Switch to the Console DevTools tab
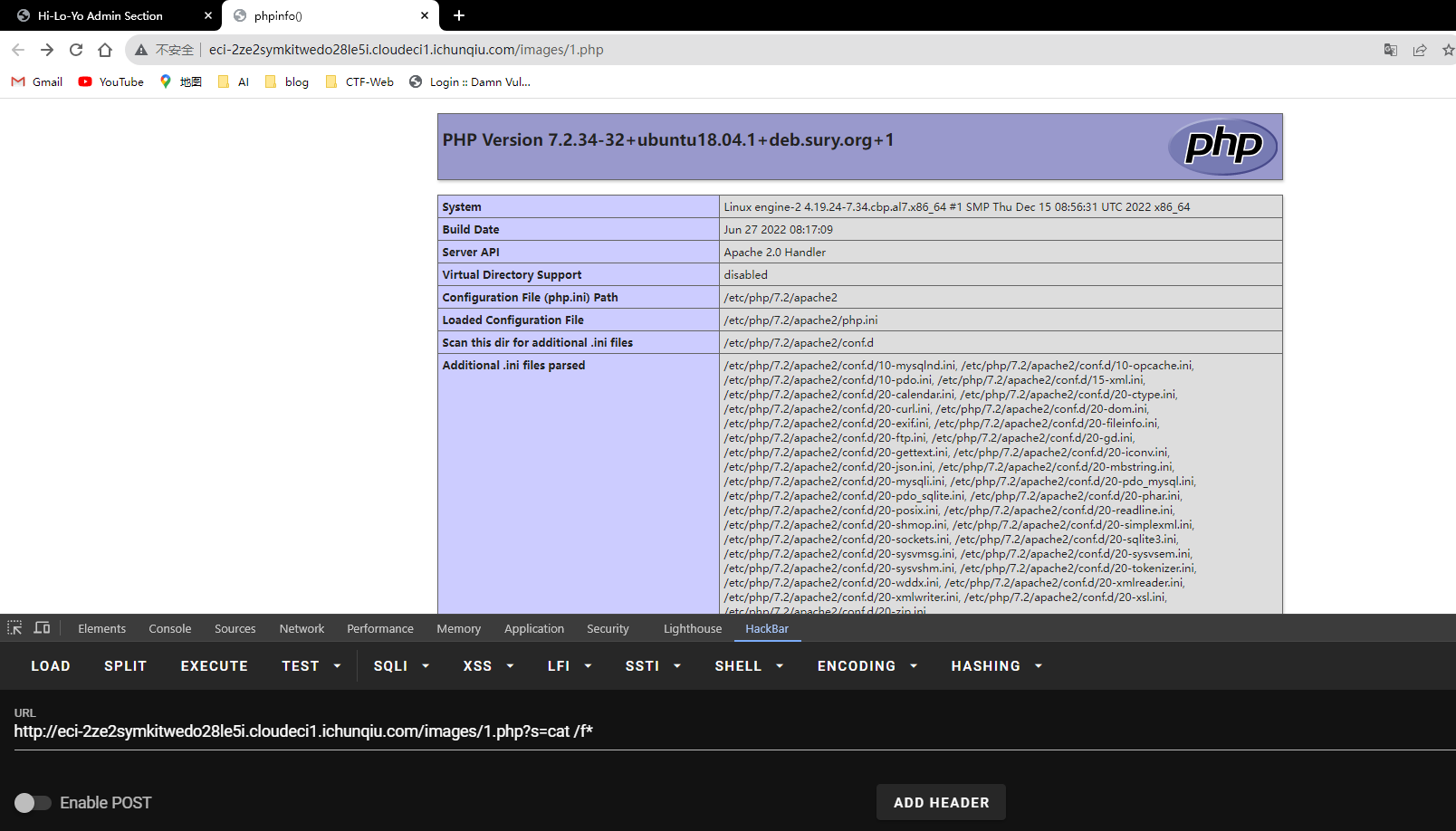Screen dimensions: 1456x831 (x=170, y=628)
